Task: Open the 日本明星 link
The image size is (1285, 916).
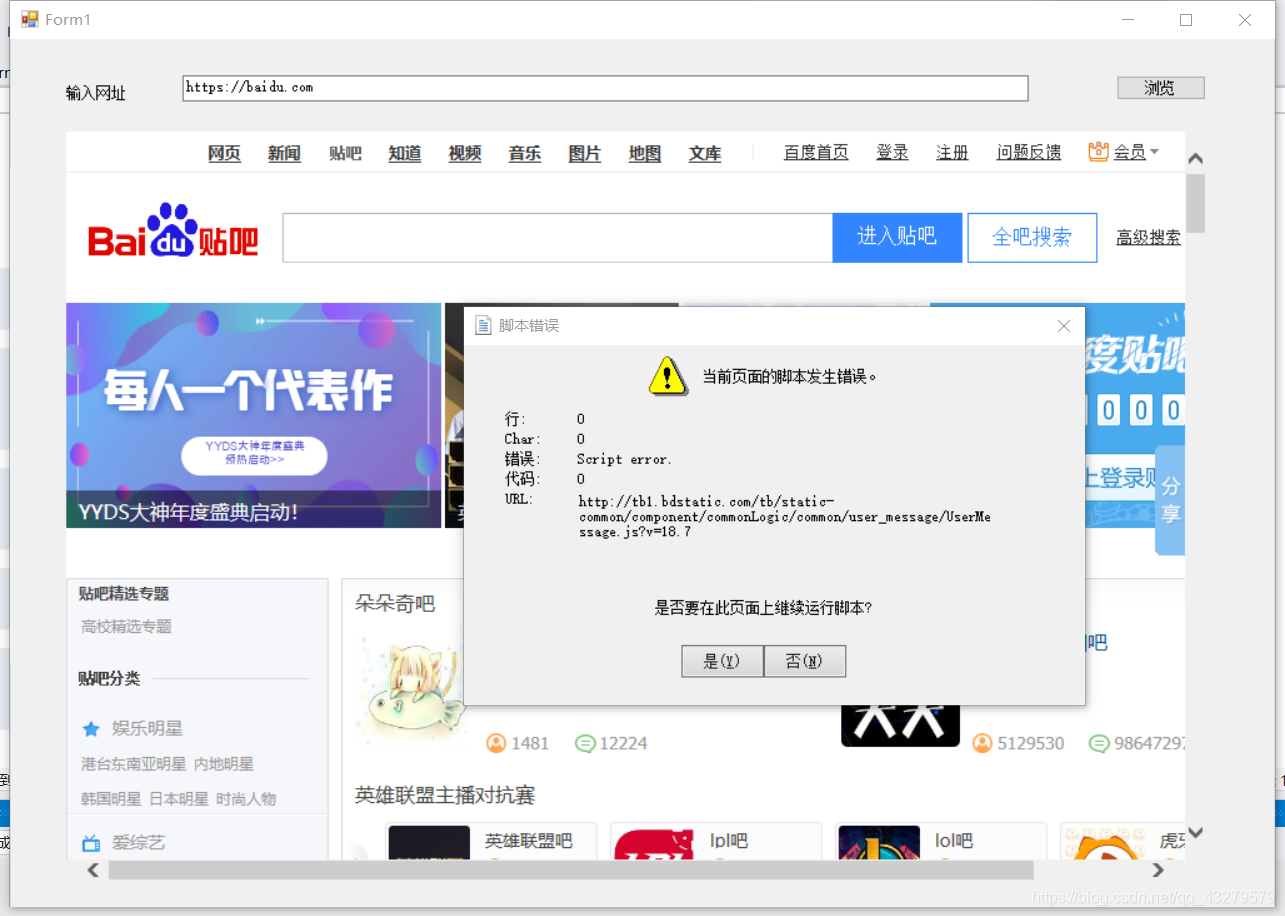Action: [179, 799]
